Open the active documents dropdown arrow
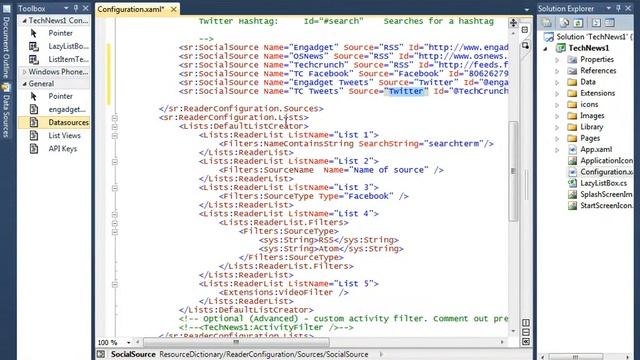Image resolution: width=640 pixels, height=360 pixels. pos(527,9)
